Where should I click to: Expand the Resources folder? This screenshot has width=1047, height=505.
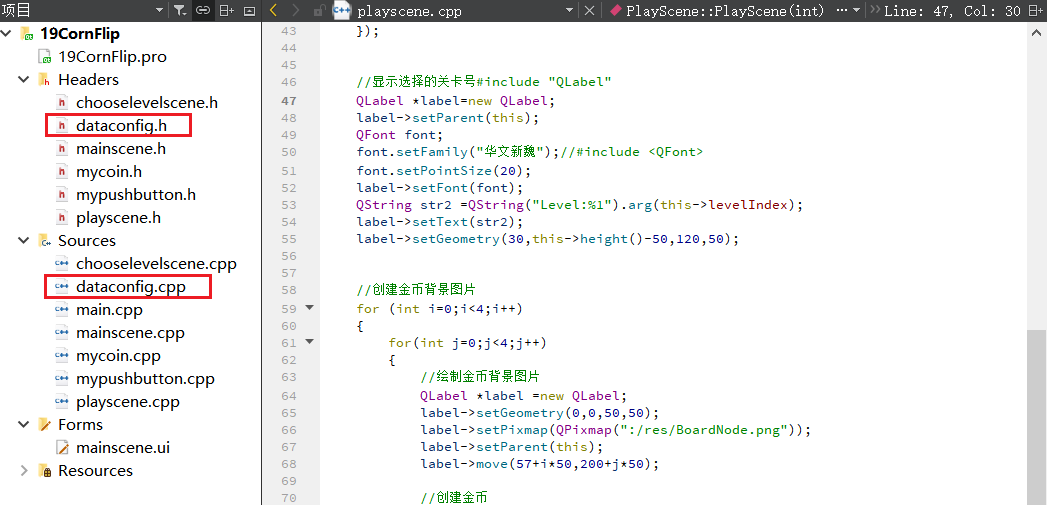[x=24, y=471]
